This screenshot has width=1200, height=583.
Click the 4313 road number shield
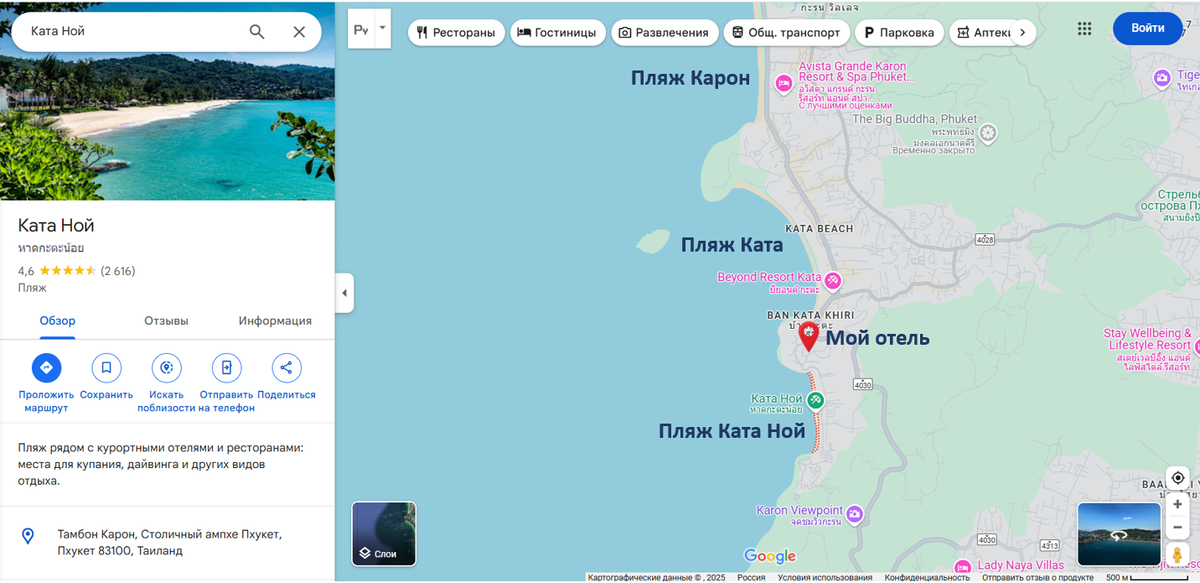coord(1048,545)
